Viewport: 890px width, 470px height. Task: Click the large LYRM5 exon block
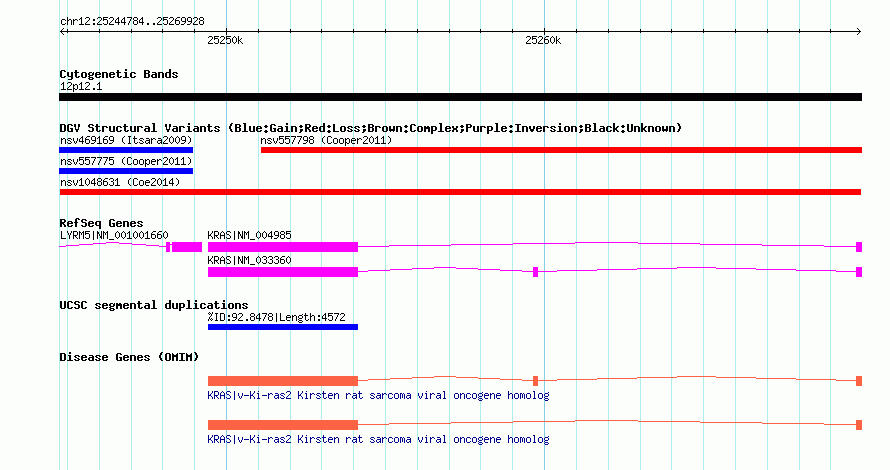coord(187,247)
